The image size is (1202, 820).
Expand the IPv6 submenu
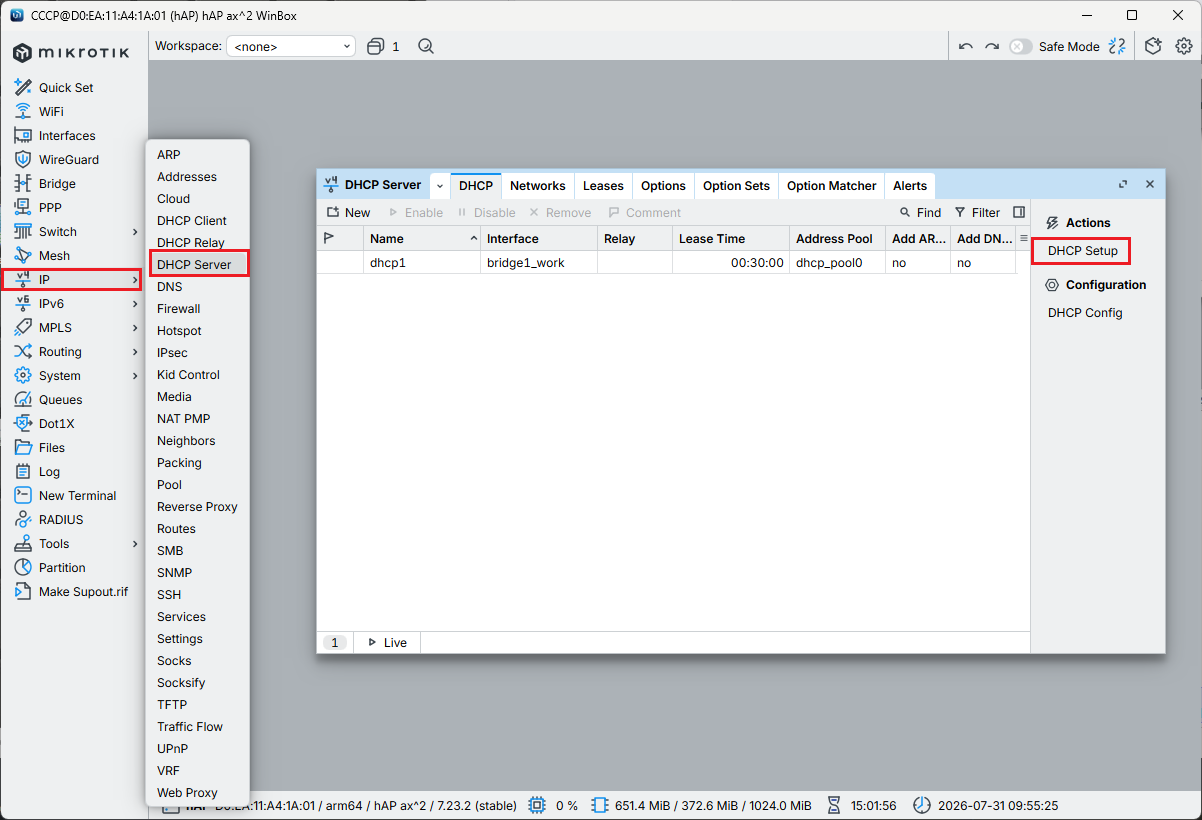coord(135,304)
